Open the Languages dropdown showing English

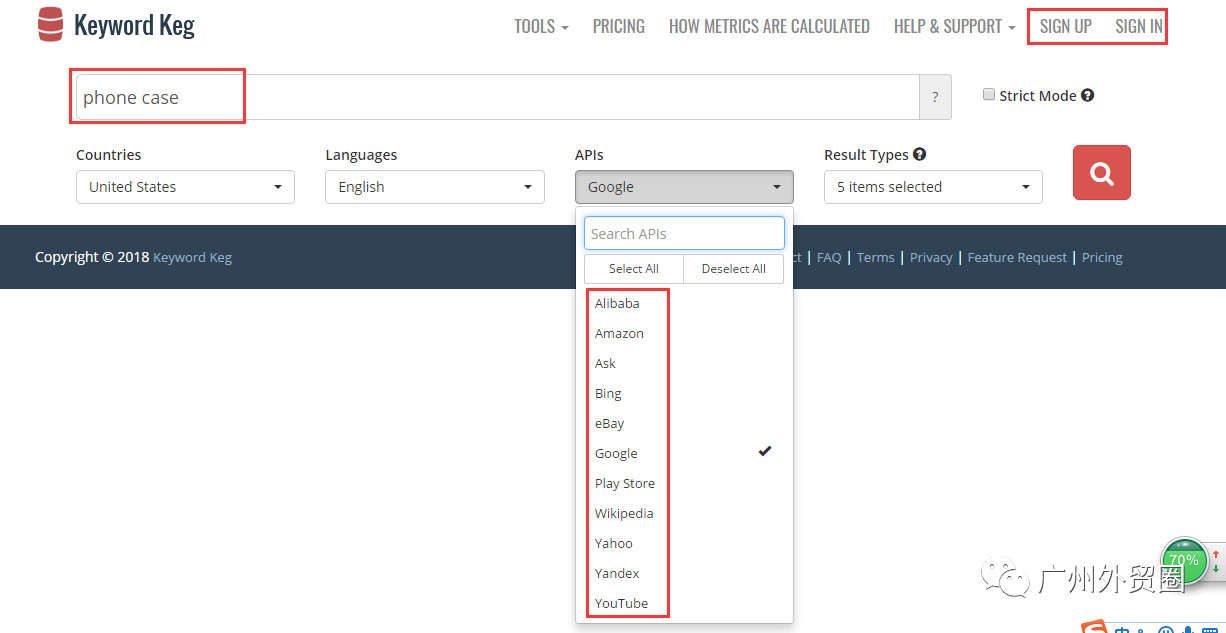point(435,187)
